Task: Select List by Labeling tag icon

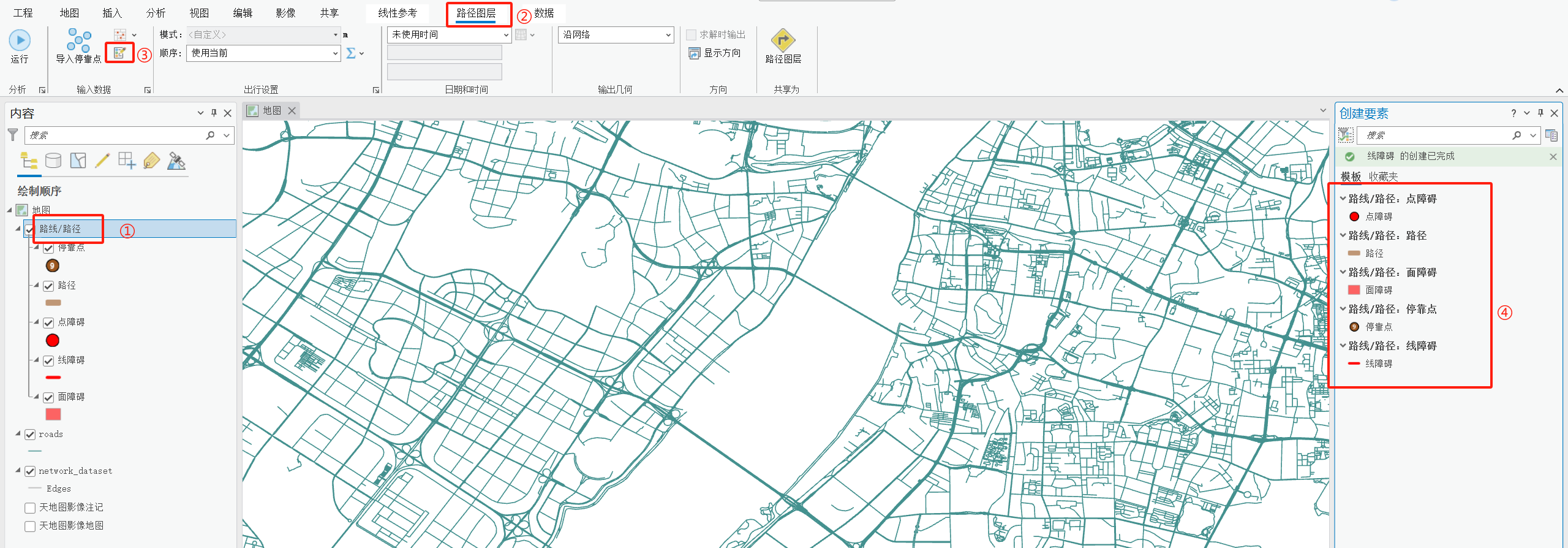Action: pyautogui.click(x=151, y=161)
